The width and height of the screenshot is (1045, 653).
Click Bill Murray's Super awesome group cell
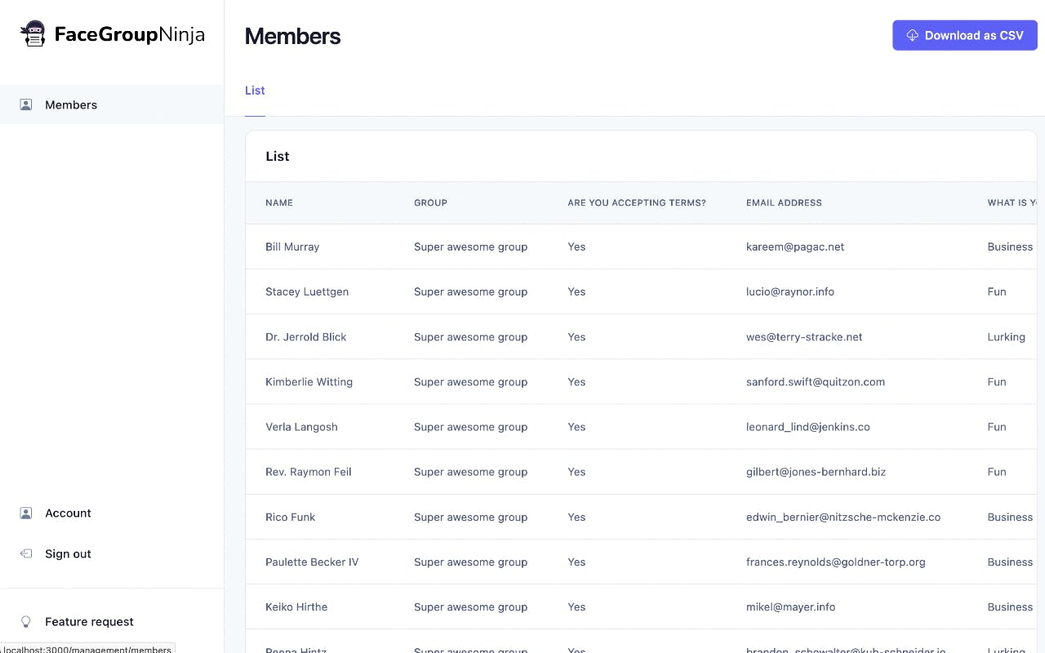[471, 247]
